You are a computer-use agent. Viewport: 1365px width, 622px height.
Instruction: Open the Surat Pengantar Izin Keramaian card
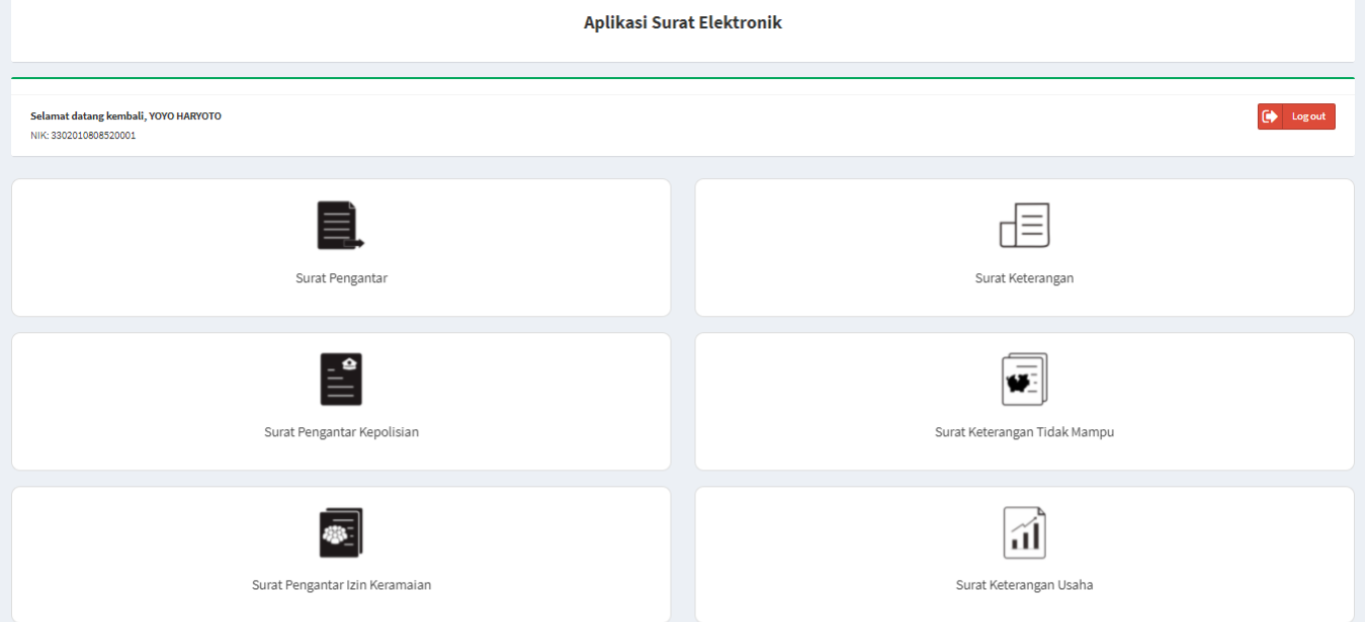click(340, 554)
